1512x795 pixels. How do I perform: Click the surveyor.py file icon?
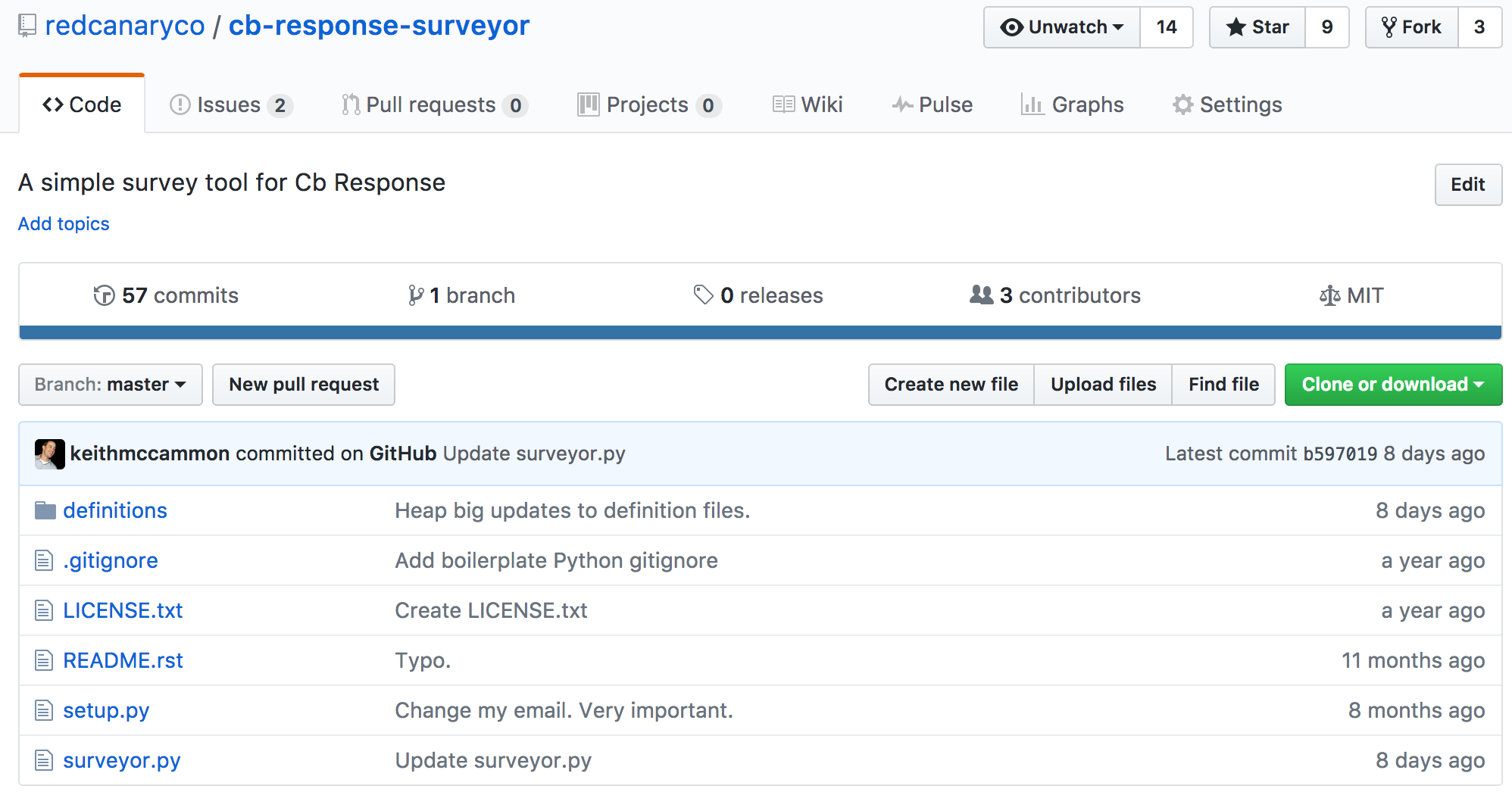(44, 760)
